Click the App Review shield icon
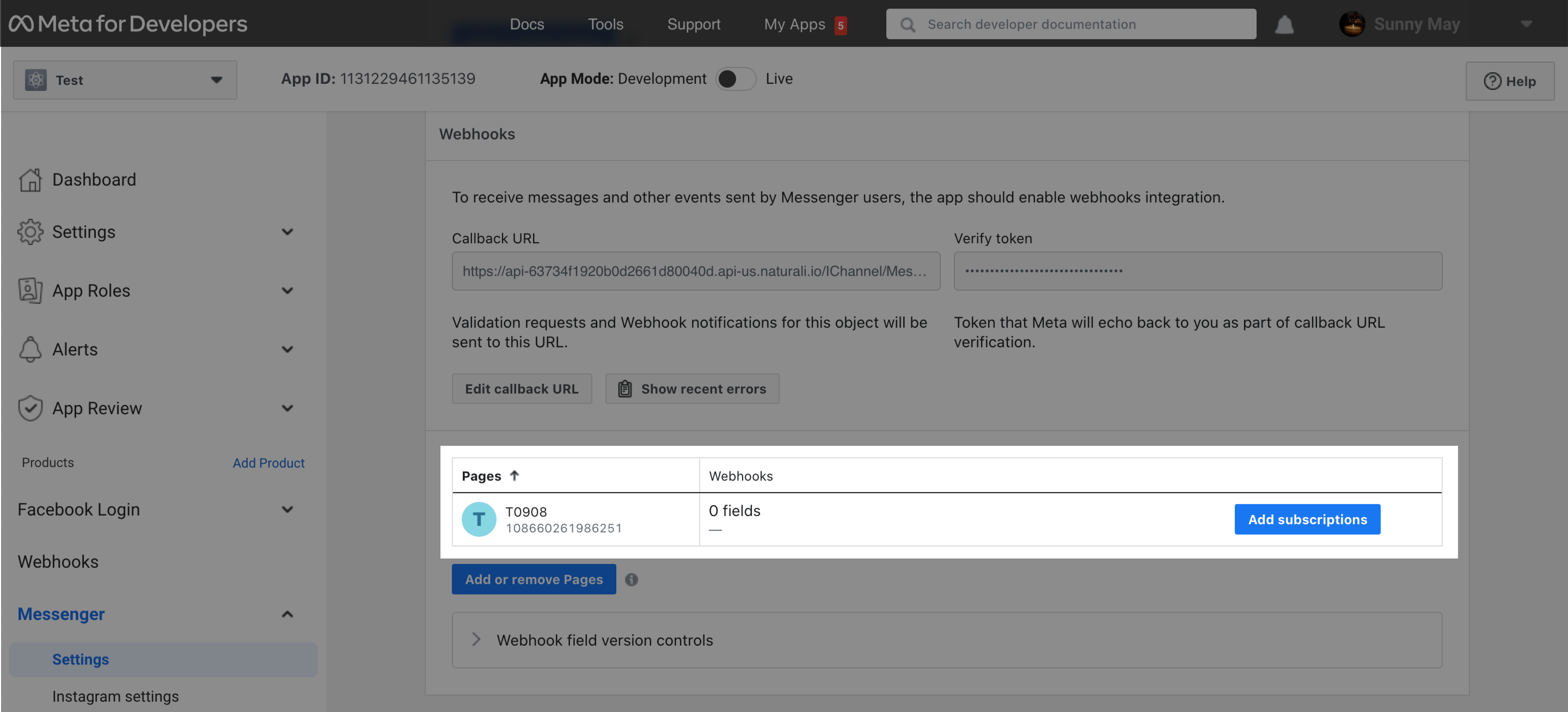This screenshot has width=1568, height=712. [30, 408]
